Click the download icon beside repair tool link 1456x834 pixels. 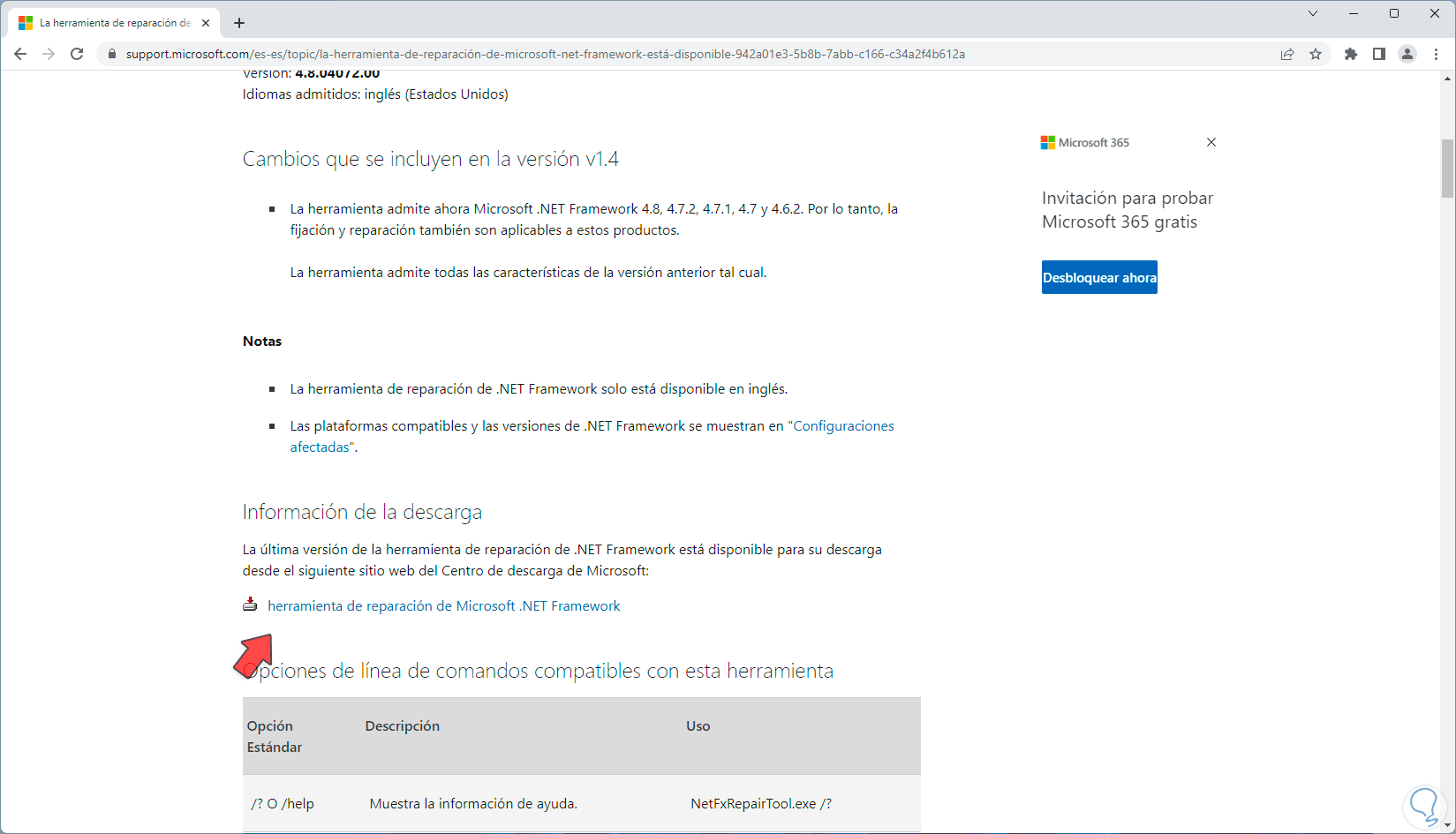click(x=250, y=605)
